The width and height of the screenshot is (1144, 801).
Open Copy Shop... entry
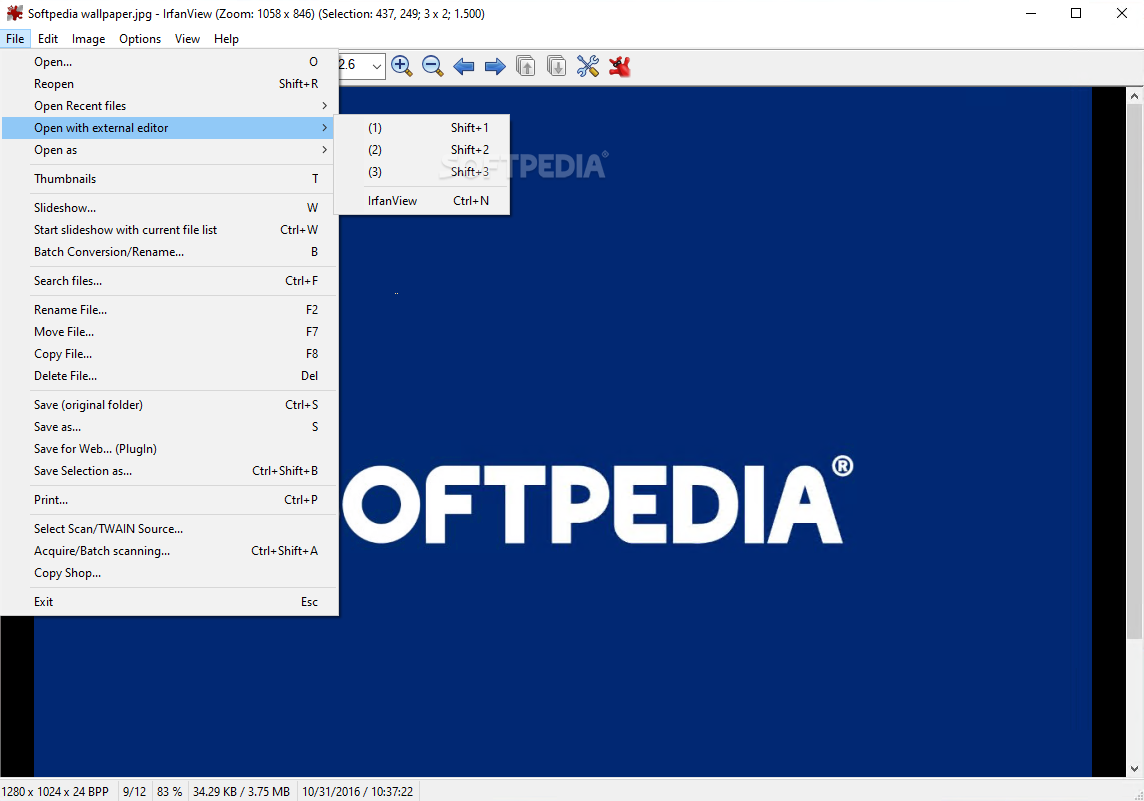(x=169, y=573)
